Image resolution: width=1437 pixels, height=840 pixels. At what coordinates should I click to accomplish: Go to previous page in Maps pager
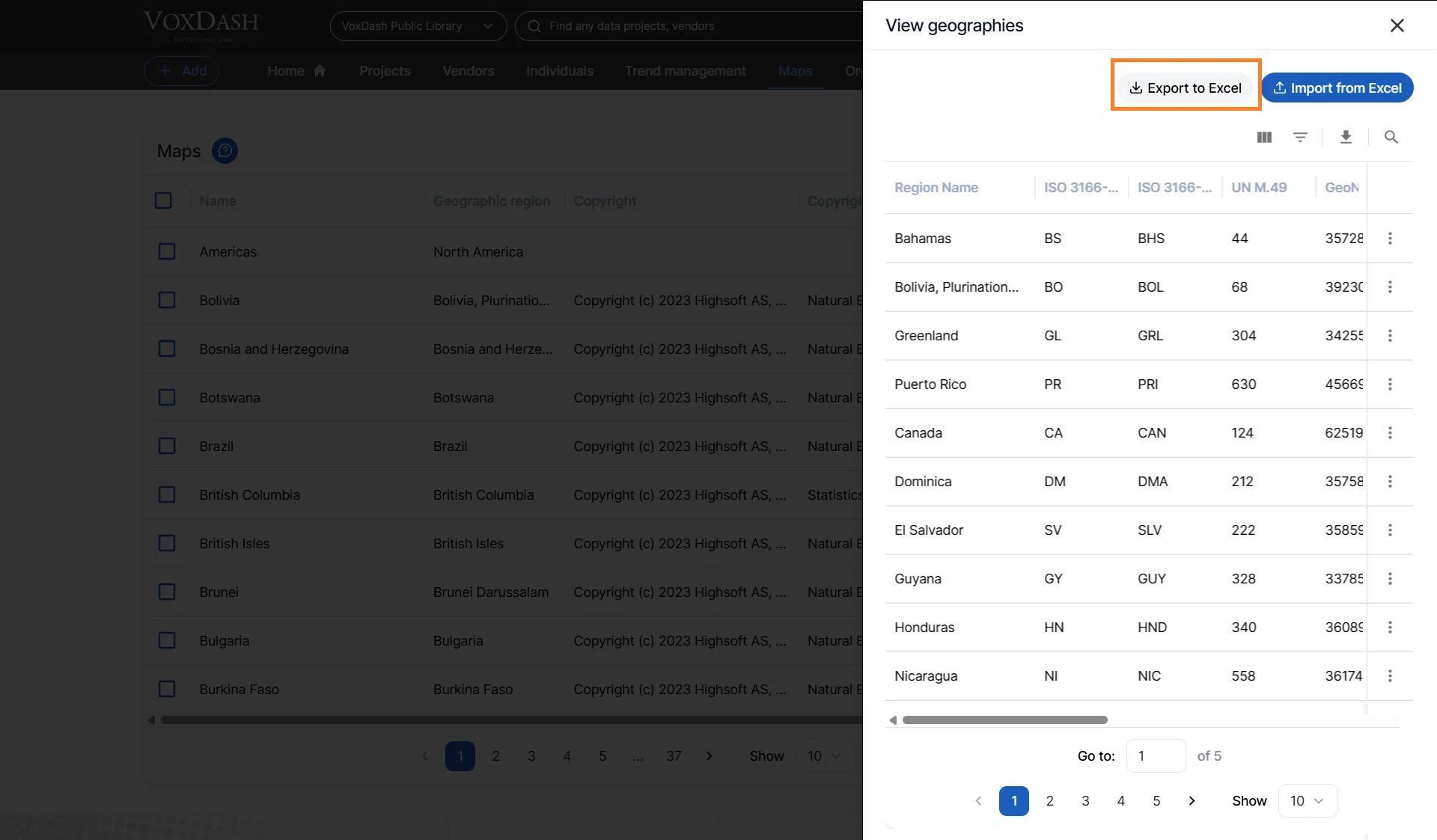[x=424, y=756]
